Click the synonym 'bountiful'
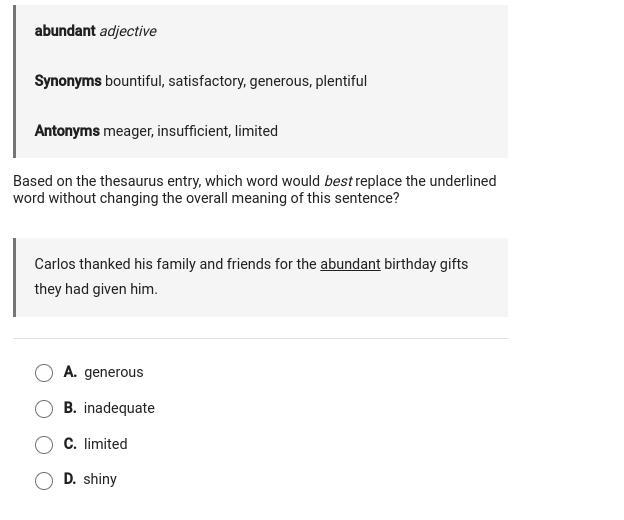The image size is (624, 520). pyautogui.click(x=135, y=81)
